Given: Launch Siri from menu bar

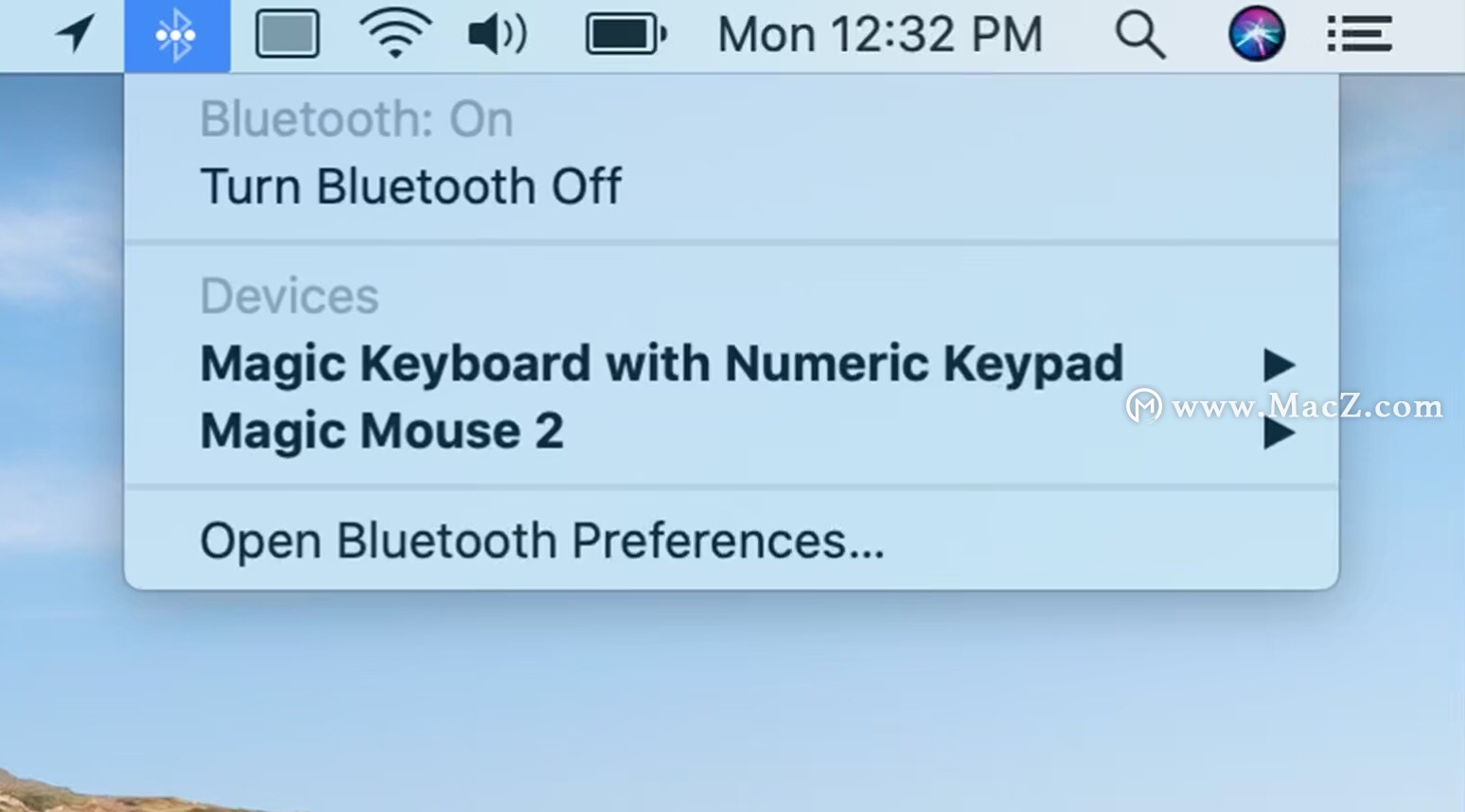Looking at the screenshot, I should click(1256, 34).
